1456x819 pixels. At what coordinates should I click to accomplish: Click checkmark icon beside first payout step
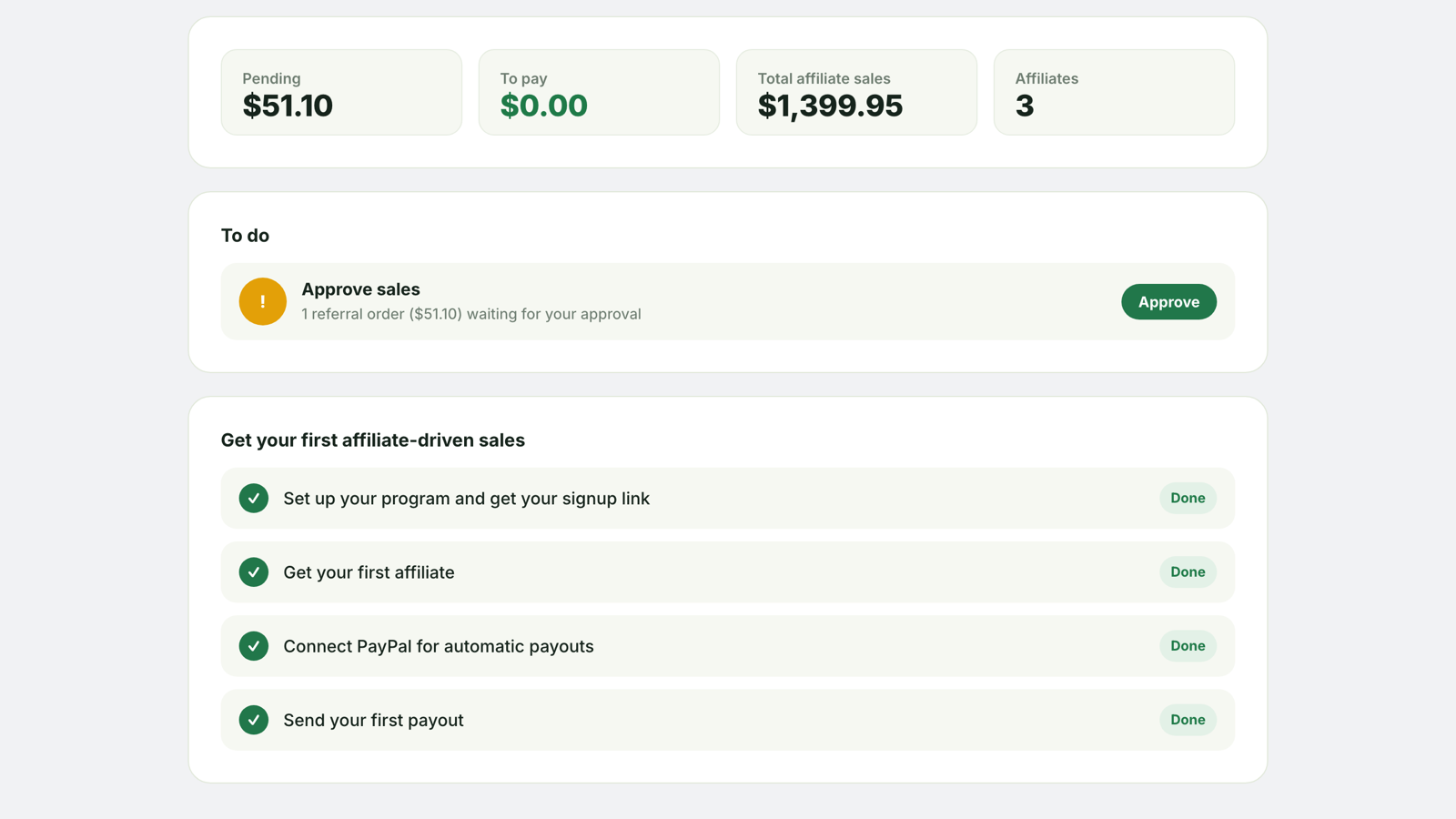[254, 720]
